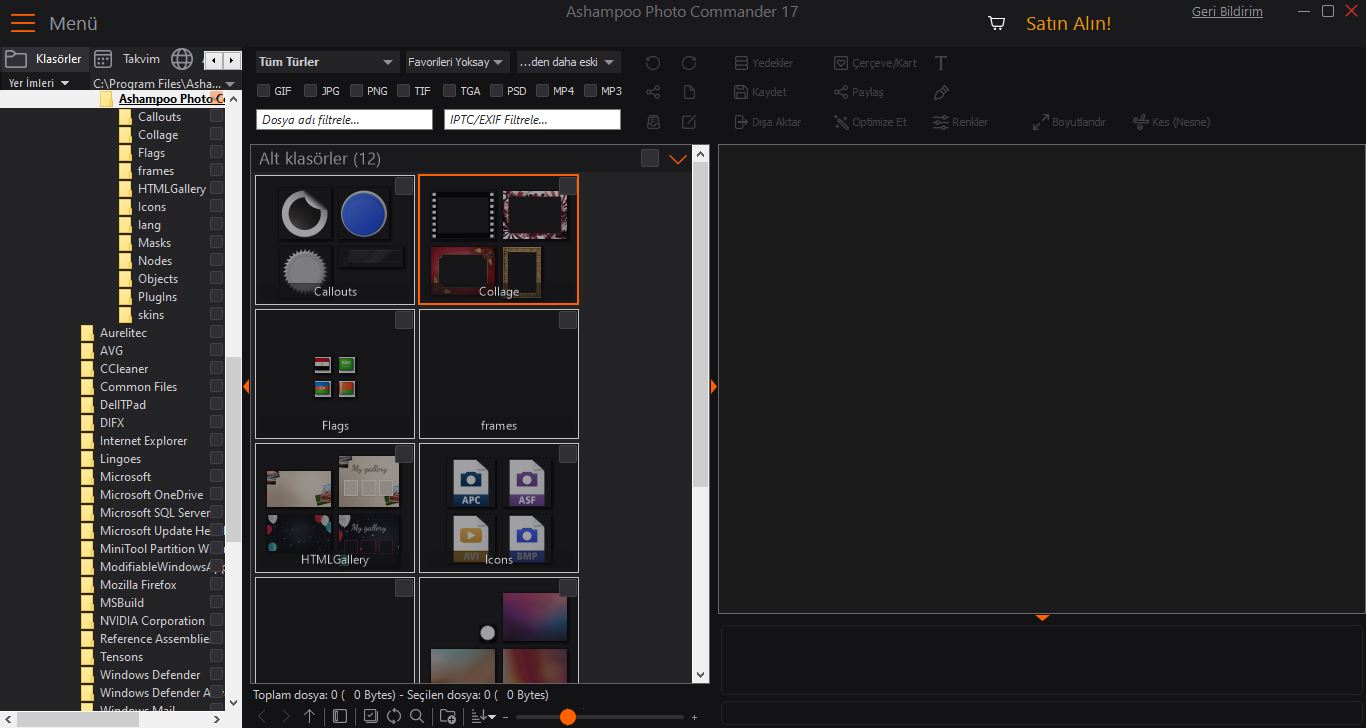Decrease thumbnail size with minus button
1366x728 pixels.
point(506,717)
